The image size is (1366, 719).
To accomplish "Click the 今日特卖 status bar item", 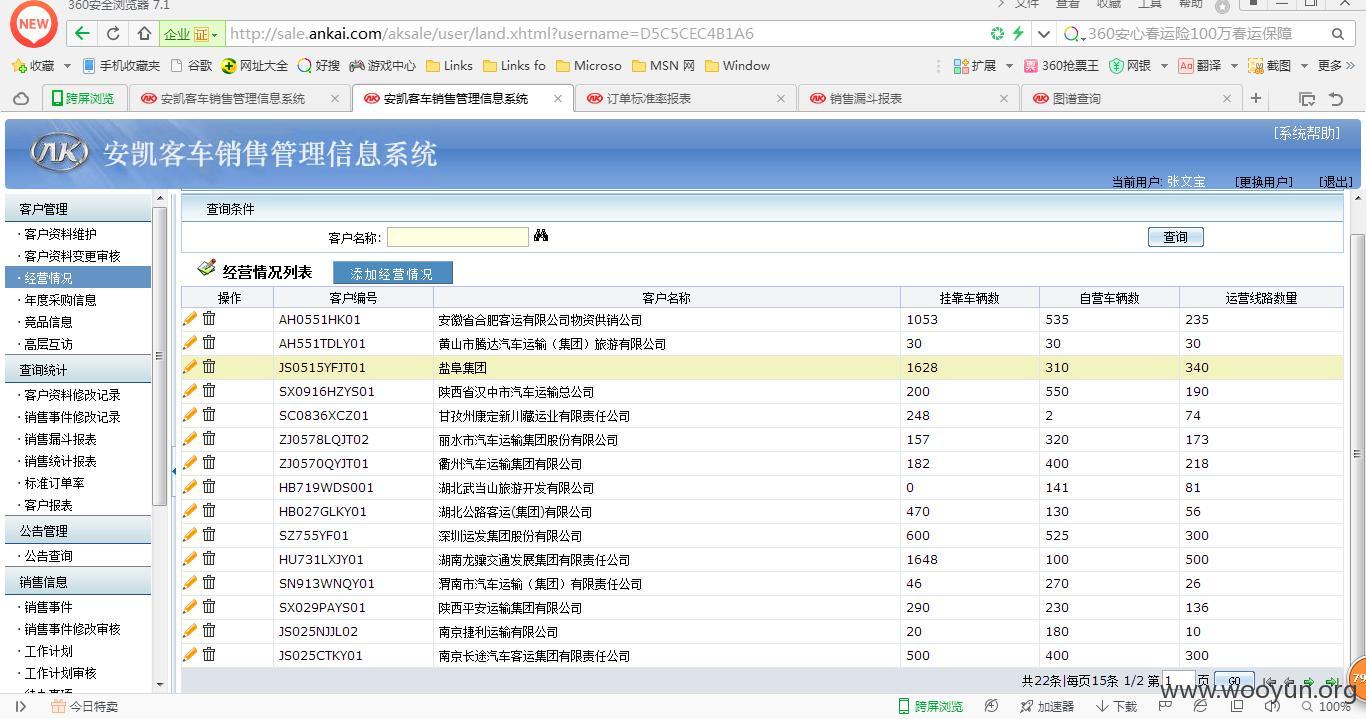I will click(x=84, y=706).
